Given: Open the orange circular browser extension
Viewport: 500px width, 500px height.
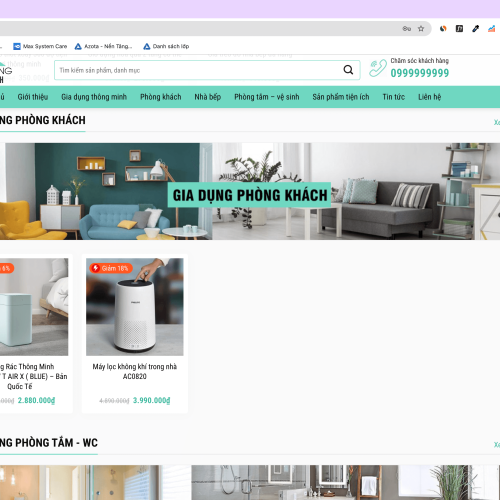Looking at the screenshot, I should 443,29.
